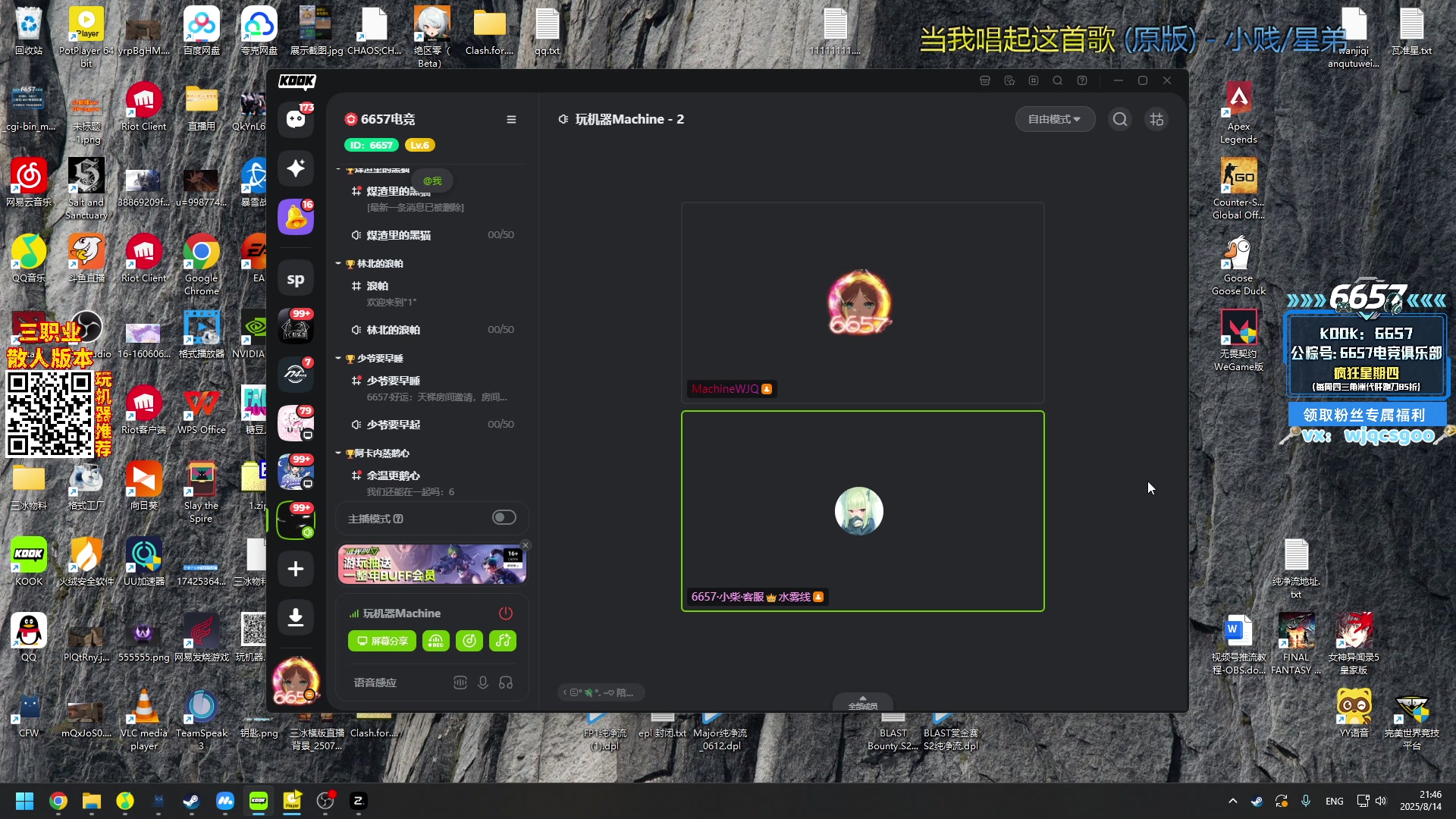Collapse the 少爷要早睡 category
This screenshot has height=819, width=1456.
[x=338, y=358]
